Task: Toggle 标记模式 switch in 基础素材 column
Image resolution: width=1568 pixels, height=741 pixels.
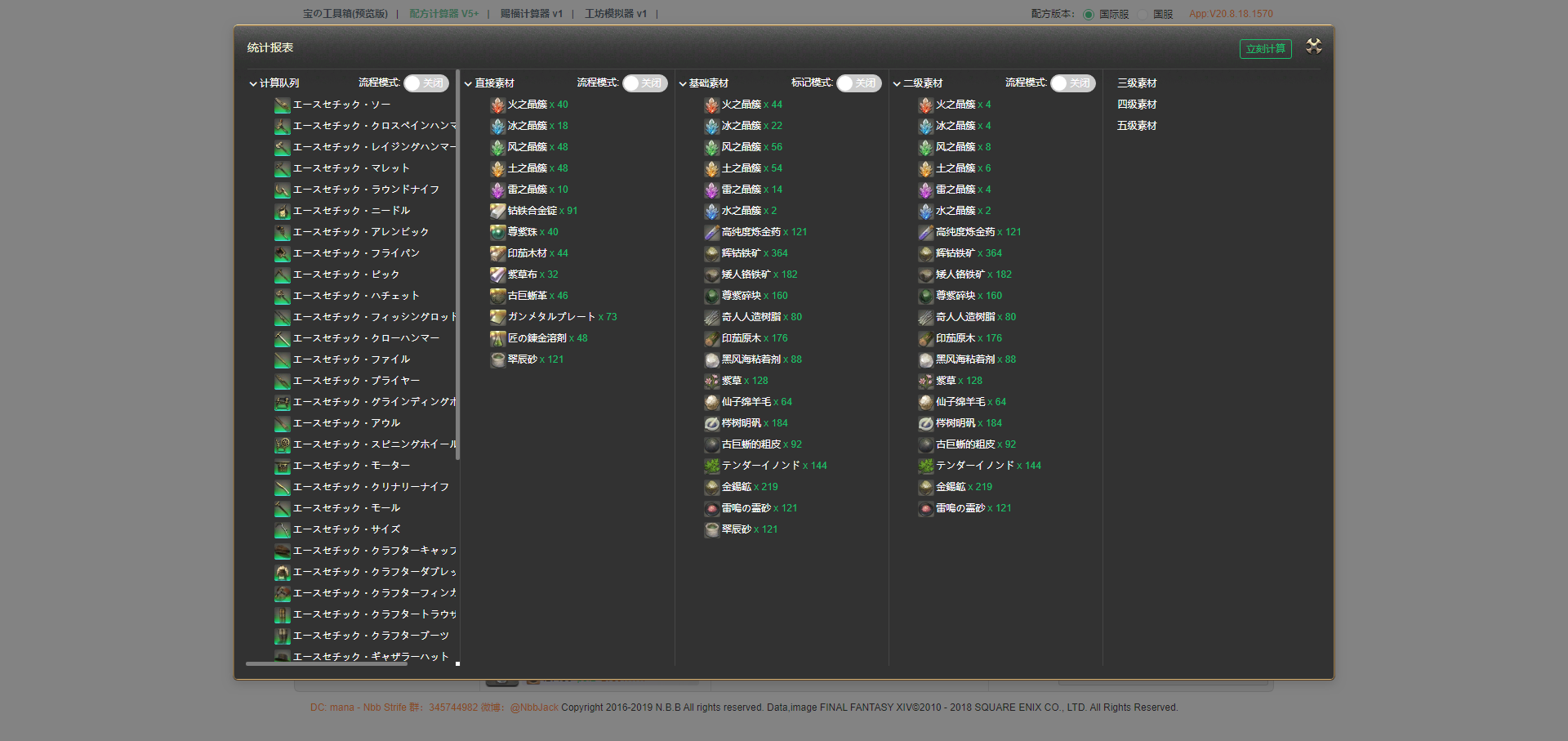Action: pyautogui.click(x=858, y=83)
